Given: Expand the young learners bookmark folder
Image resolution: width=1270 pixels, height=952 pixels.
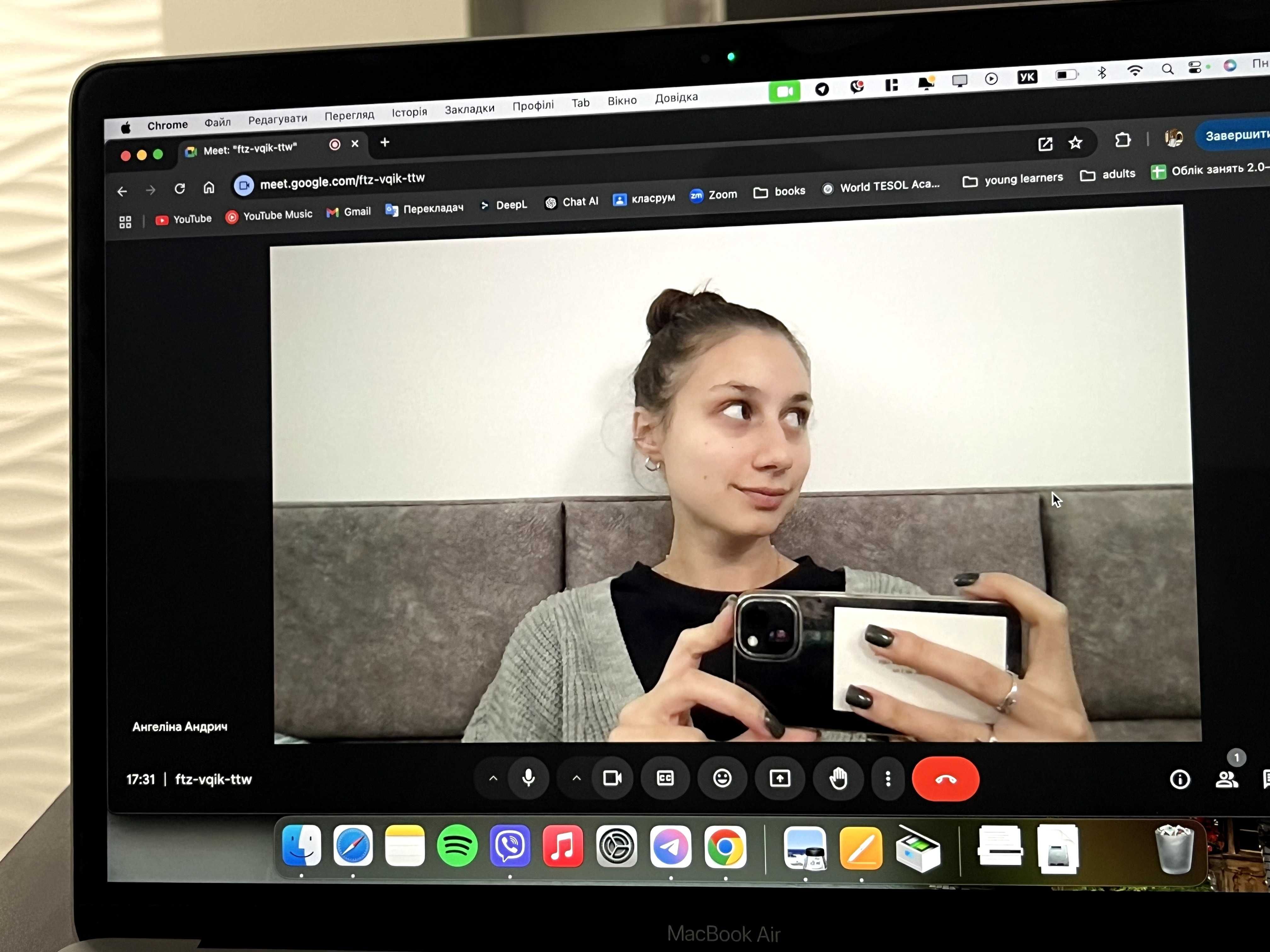Looking at the screenshot, I should (x=1013, y=180).
